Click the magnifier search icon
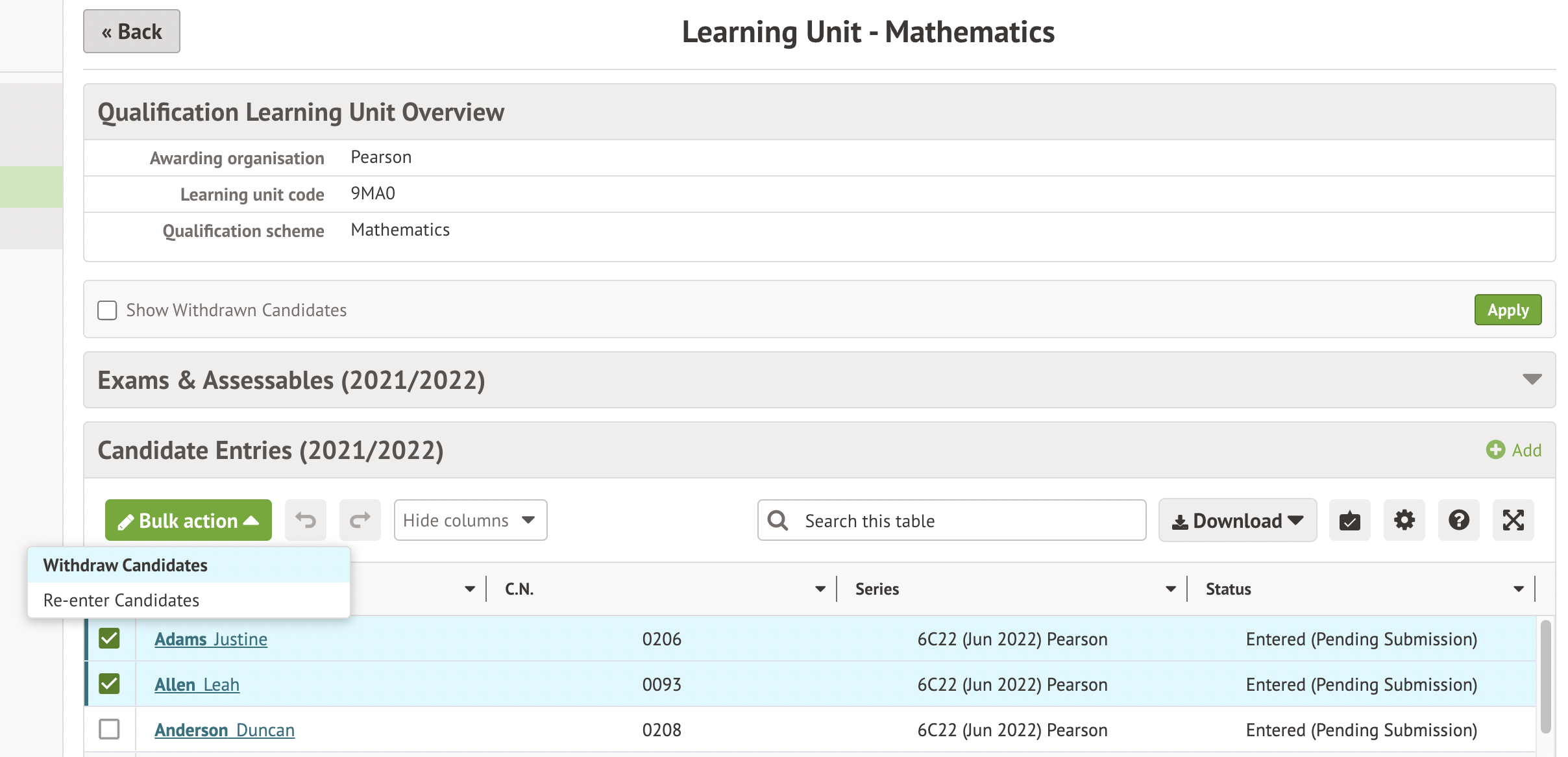Screen dimensions: 1568x757 (778, 520)
